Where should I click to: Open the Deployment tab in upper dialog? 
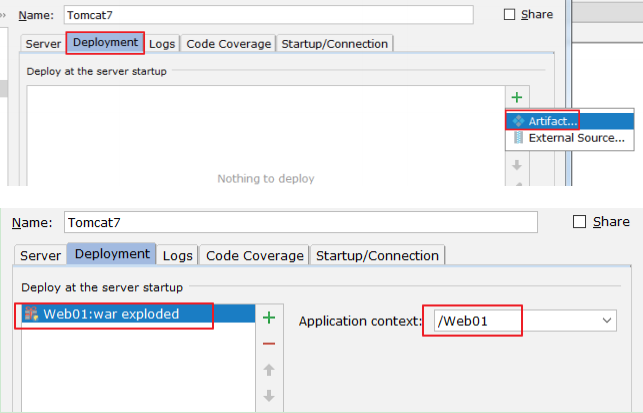pyautogui.click(x=105, y=43)
